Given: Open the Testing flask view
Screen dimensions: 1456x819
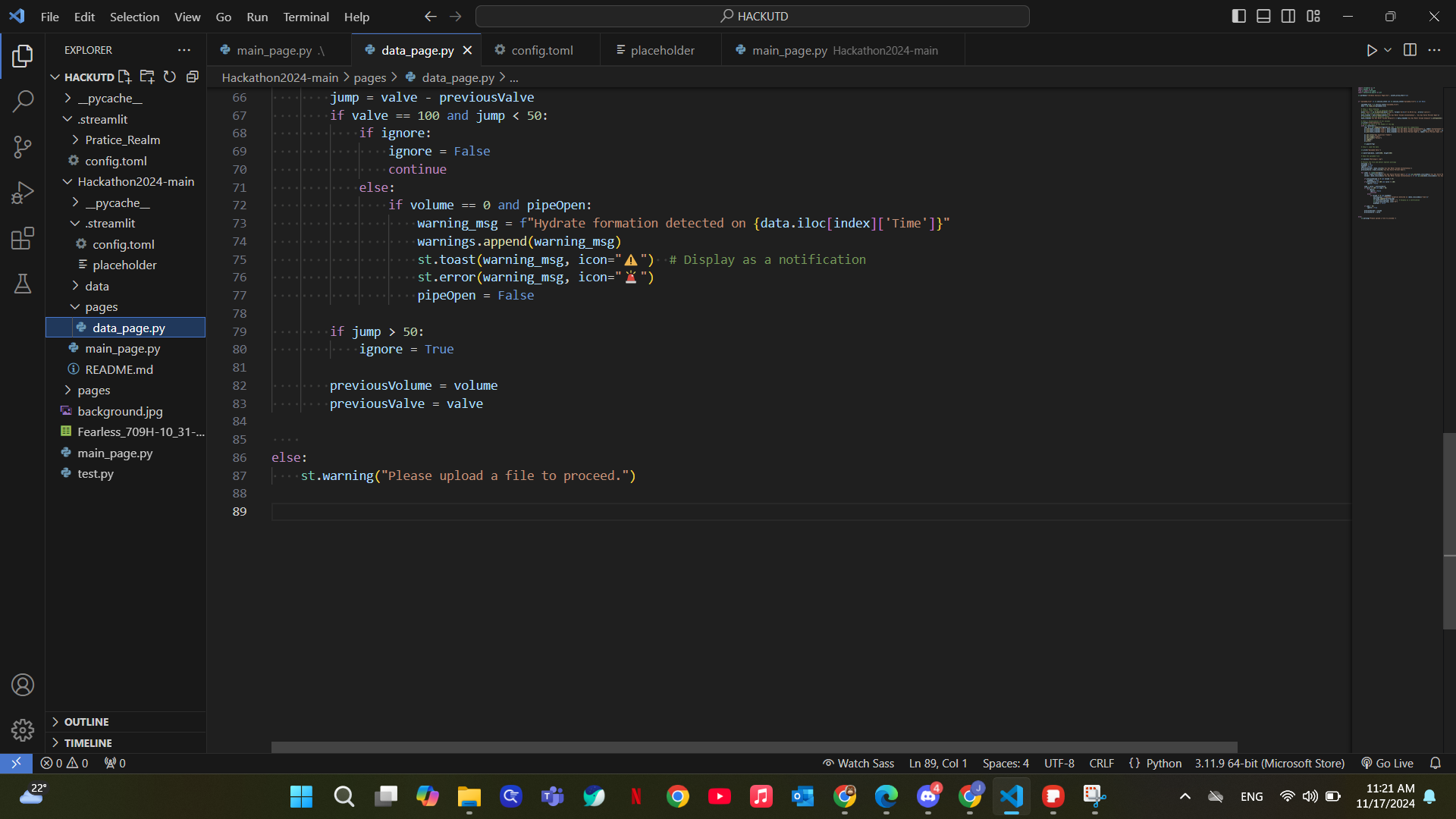Looking at the screenshot, I should (23, 284).
